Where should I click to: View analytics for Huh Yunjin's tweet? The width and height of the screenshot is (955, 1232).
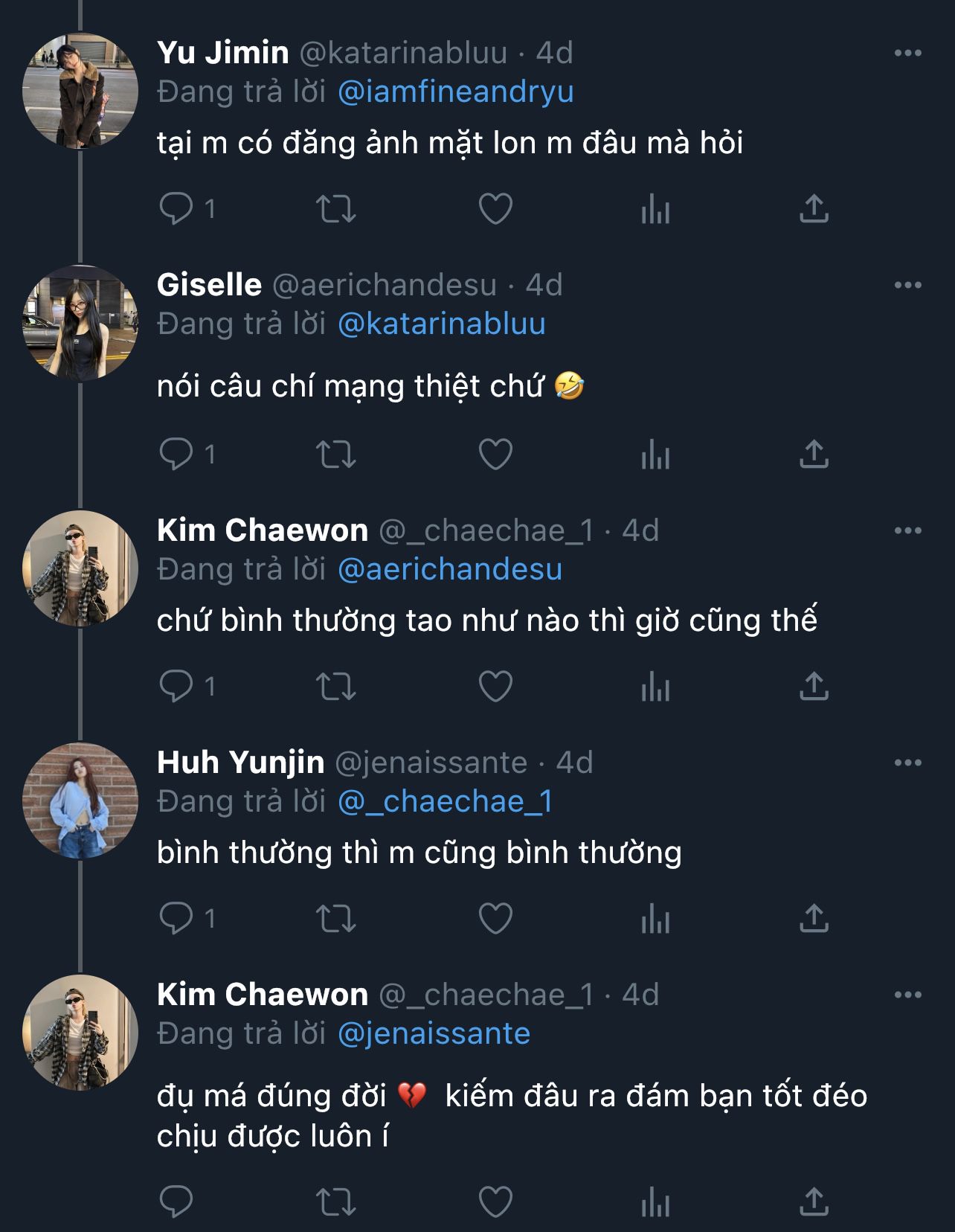(655, 919)
